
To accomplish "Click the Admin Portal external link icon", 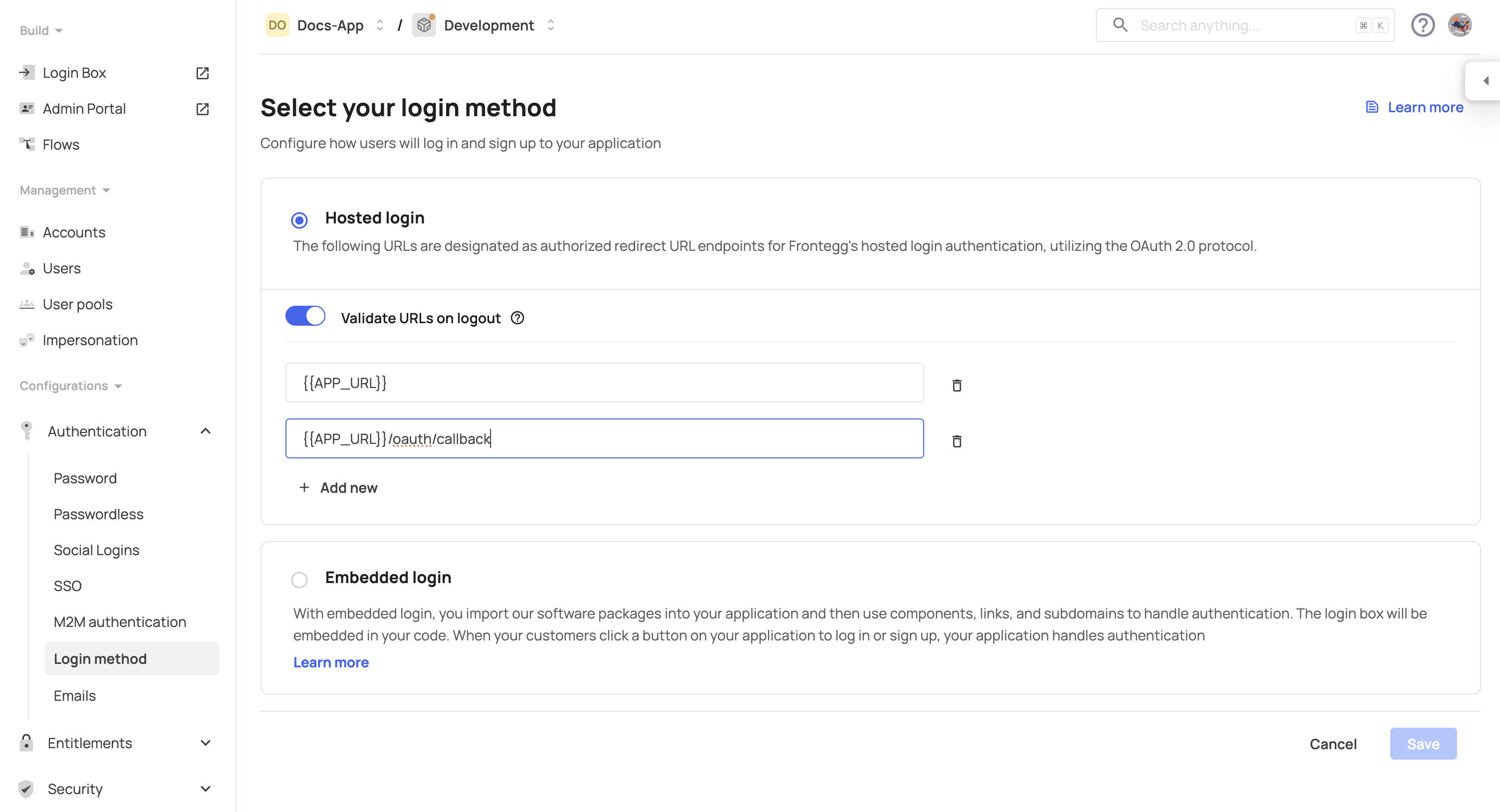I will click(202, 109).
